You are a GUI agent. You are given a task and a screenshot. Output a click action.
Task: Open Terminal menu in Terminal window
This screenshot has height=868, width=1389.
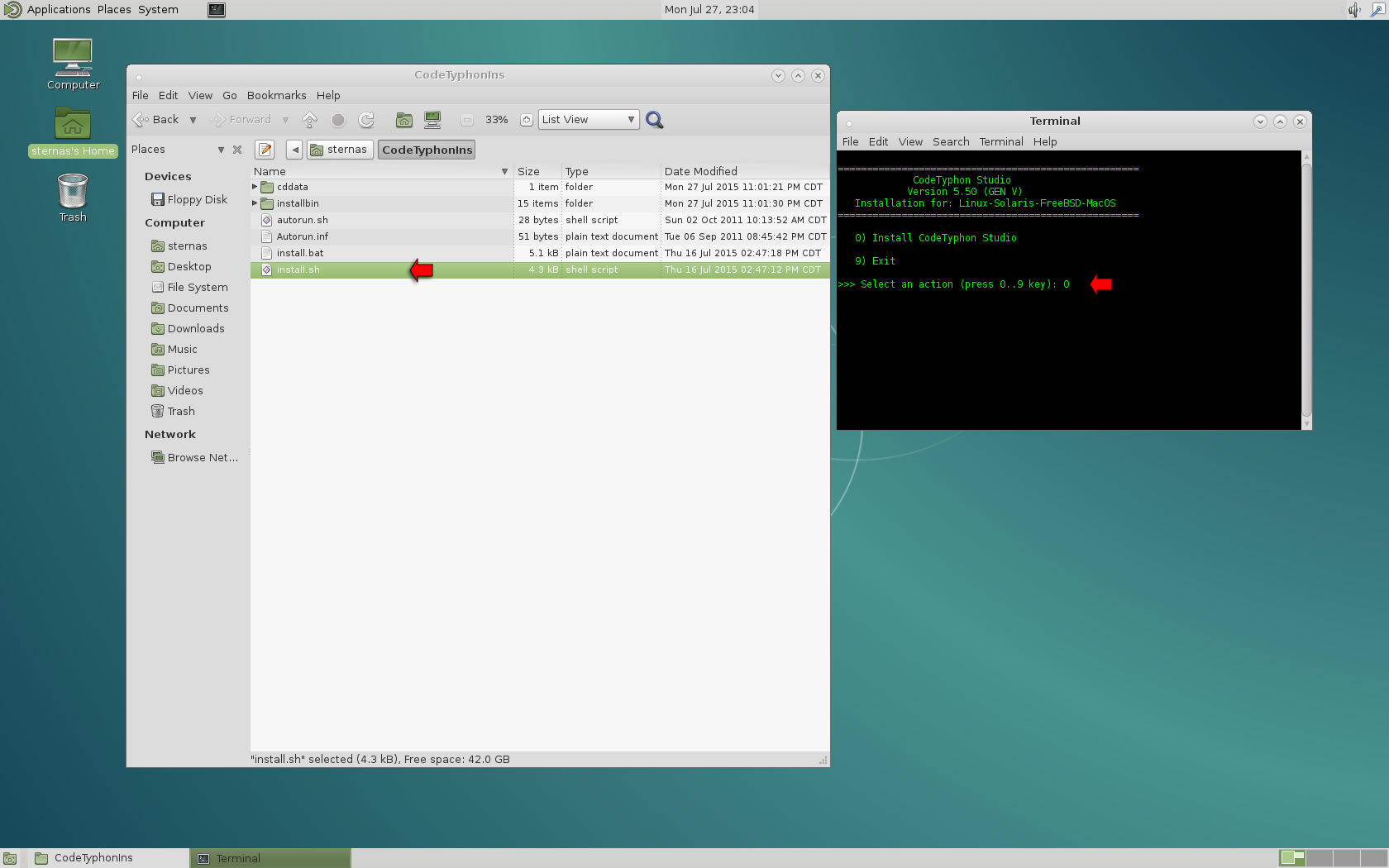point(1001,141)
